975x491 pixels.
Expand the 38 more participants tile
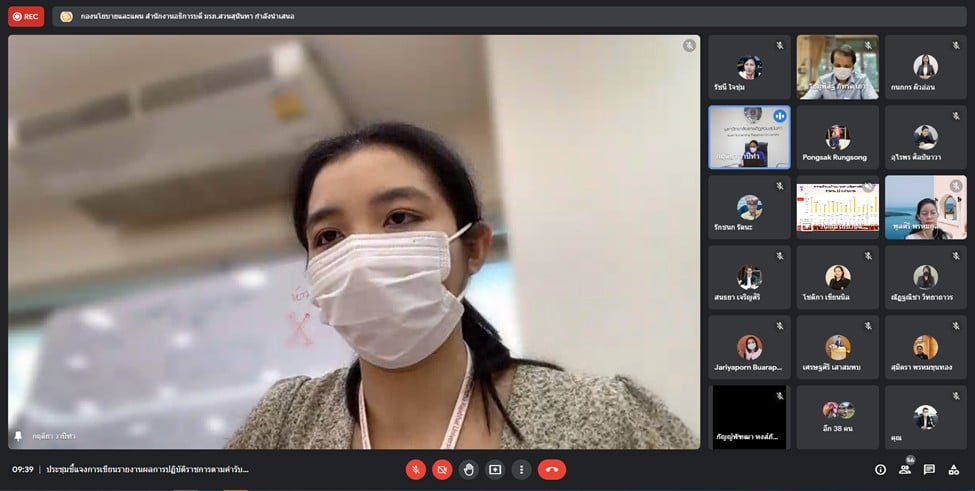(837, 417)
